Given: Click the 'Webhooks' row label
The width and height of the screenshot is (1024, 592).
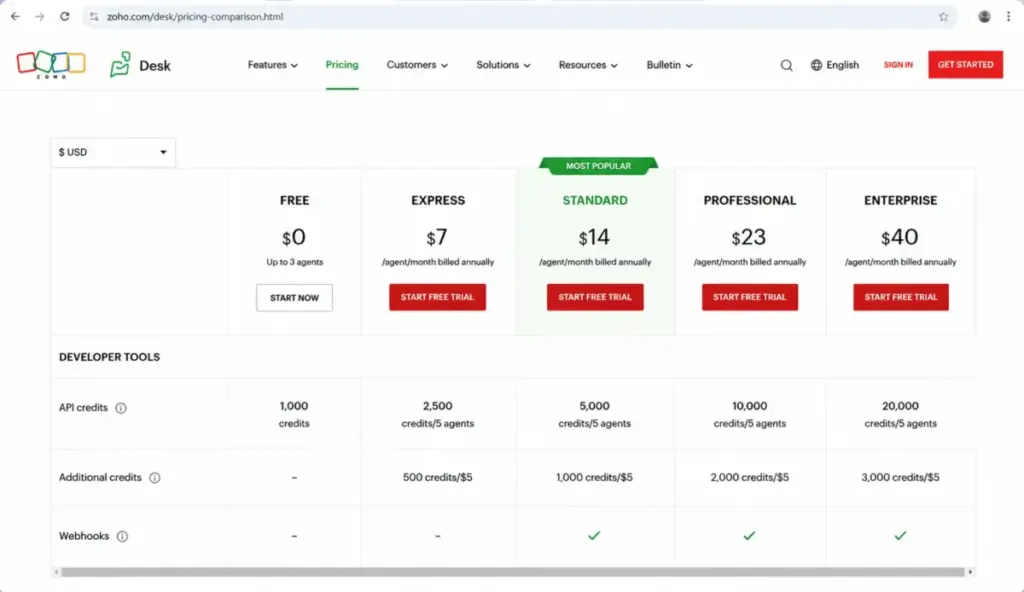Looking at the screenshot, I should (x=84, y=536).
